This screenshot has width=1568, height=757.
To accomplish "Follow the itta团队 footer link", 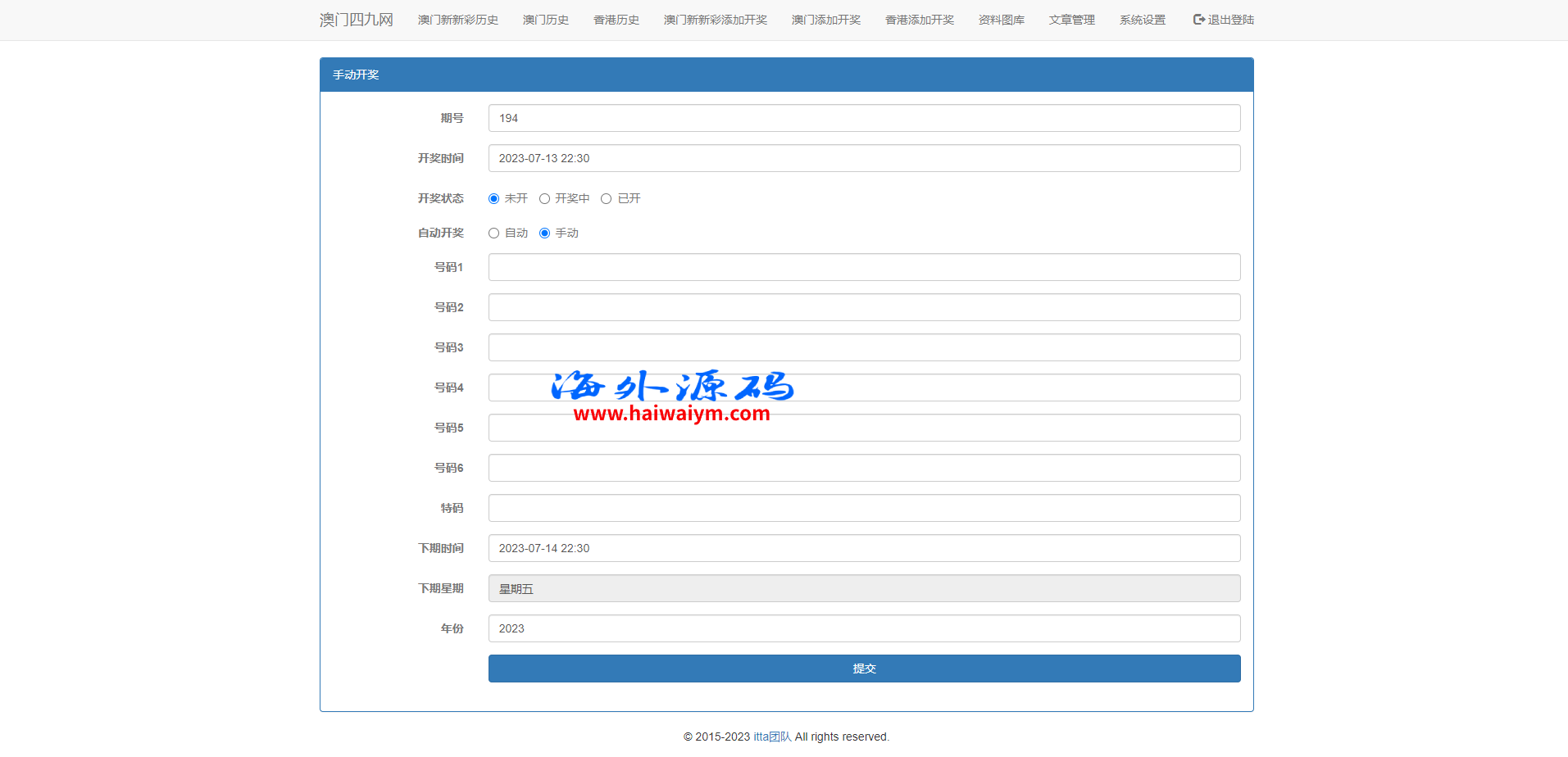I will pyautogui.click(x=772, y=737).
